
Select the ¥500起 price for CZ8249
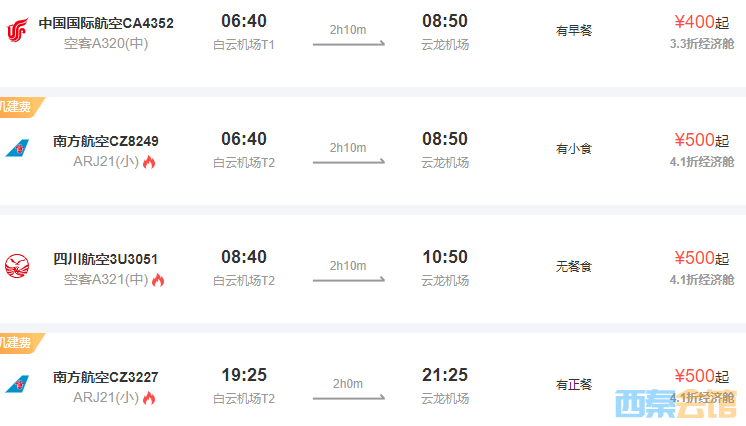coord(701,140)
